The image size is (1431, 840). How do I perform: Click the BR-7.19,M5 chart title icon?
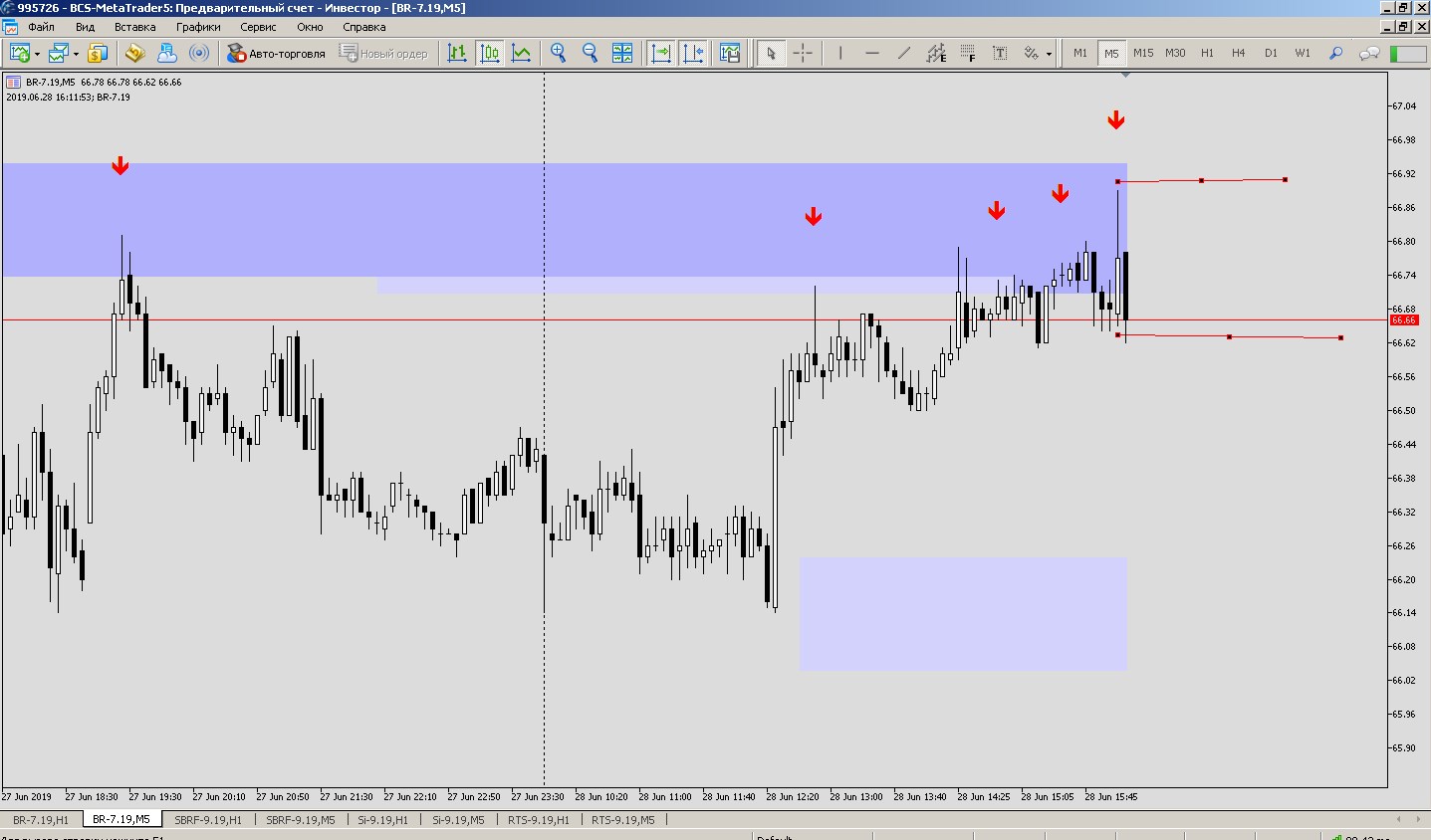click(x=14, y=83)
